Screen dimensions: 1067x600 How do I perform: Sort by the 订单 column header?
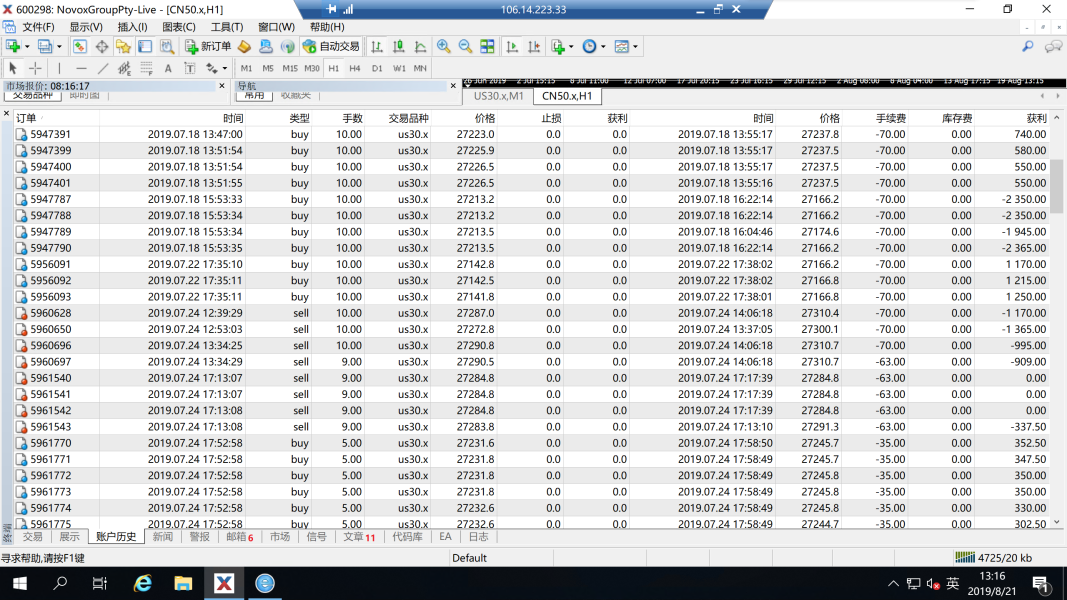pos(26,118)
